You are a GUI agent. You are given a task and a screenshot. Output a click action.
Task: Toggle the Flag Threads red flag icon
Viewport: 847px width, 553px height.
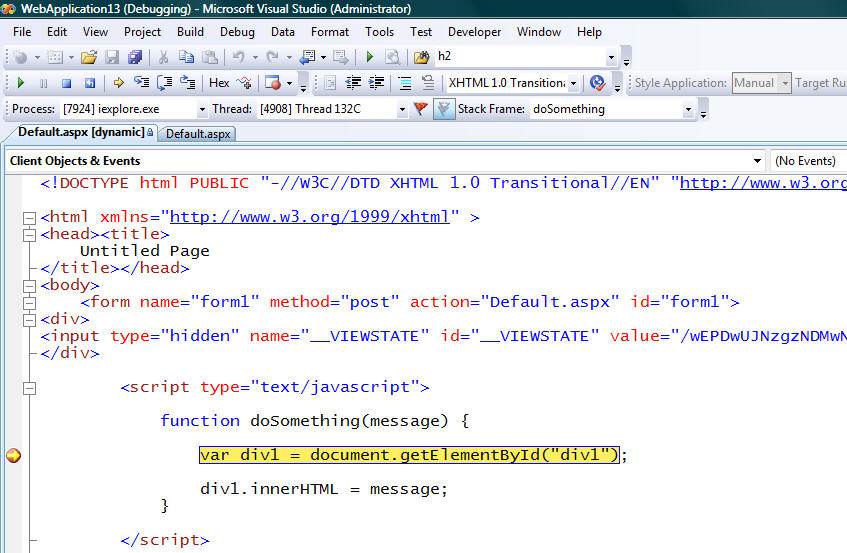pyautogui.click(x=421, y=109)
